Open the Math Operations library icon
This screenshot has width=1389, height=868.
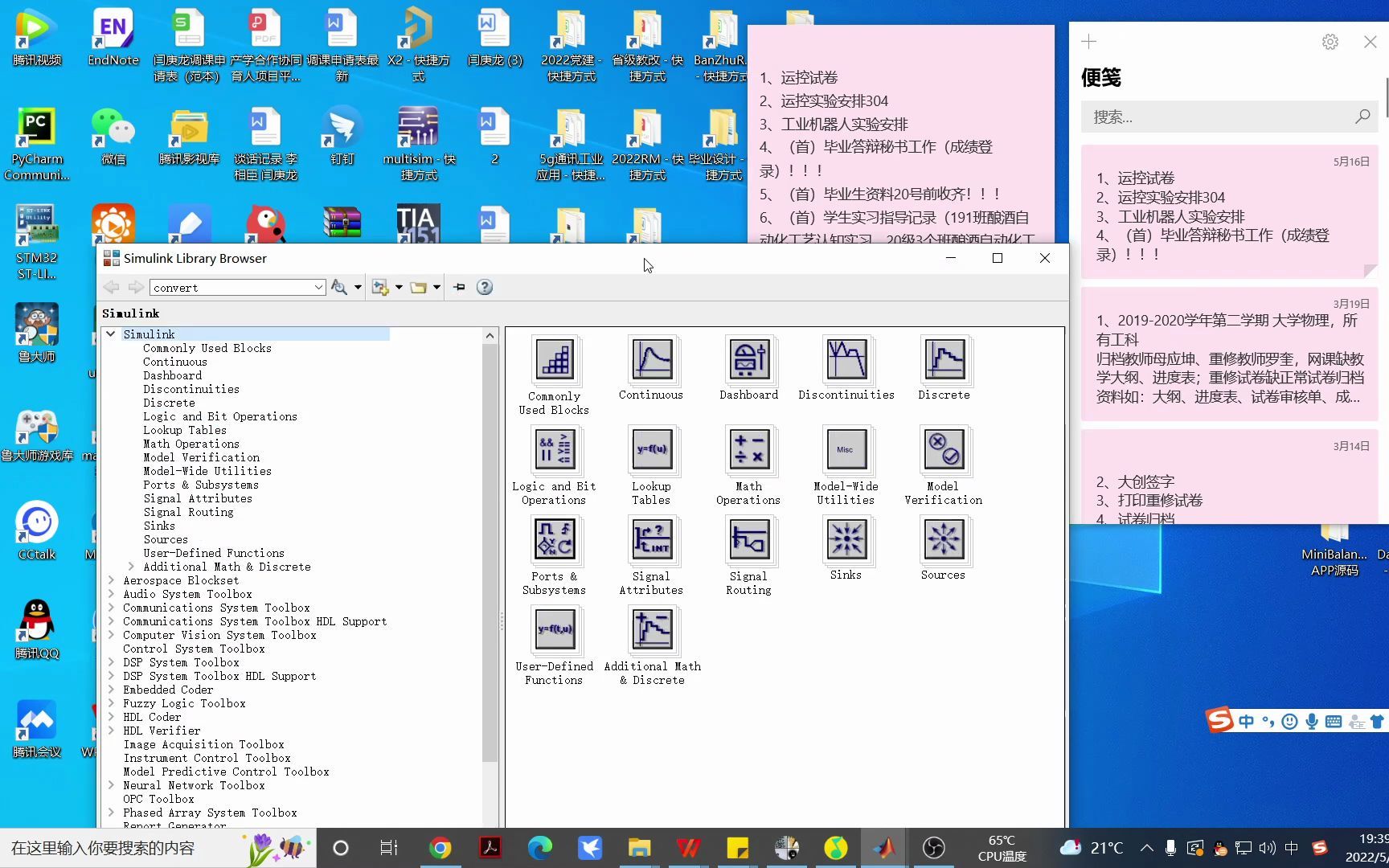coord(749,449)
